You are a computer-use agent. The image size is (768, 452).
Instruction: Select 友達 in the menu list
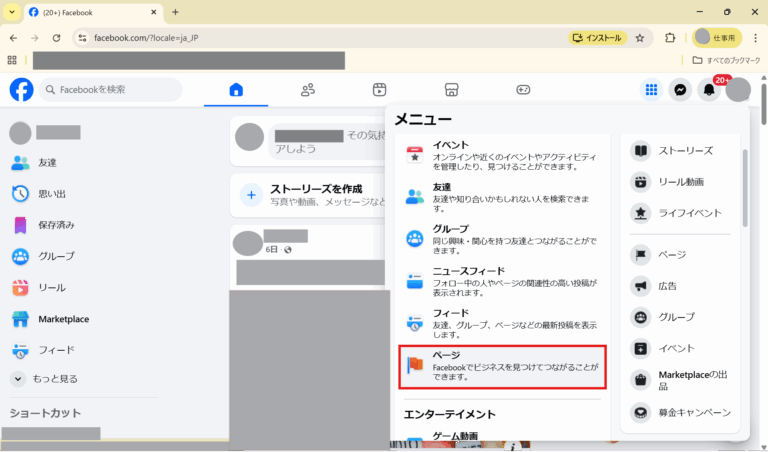point(503,197)
